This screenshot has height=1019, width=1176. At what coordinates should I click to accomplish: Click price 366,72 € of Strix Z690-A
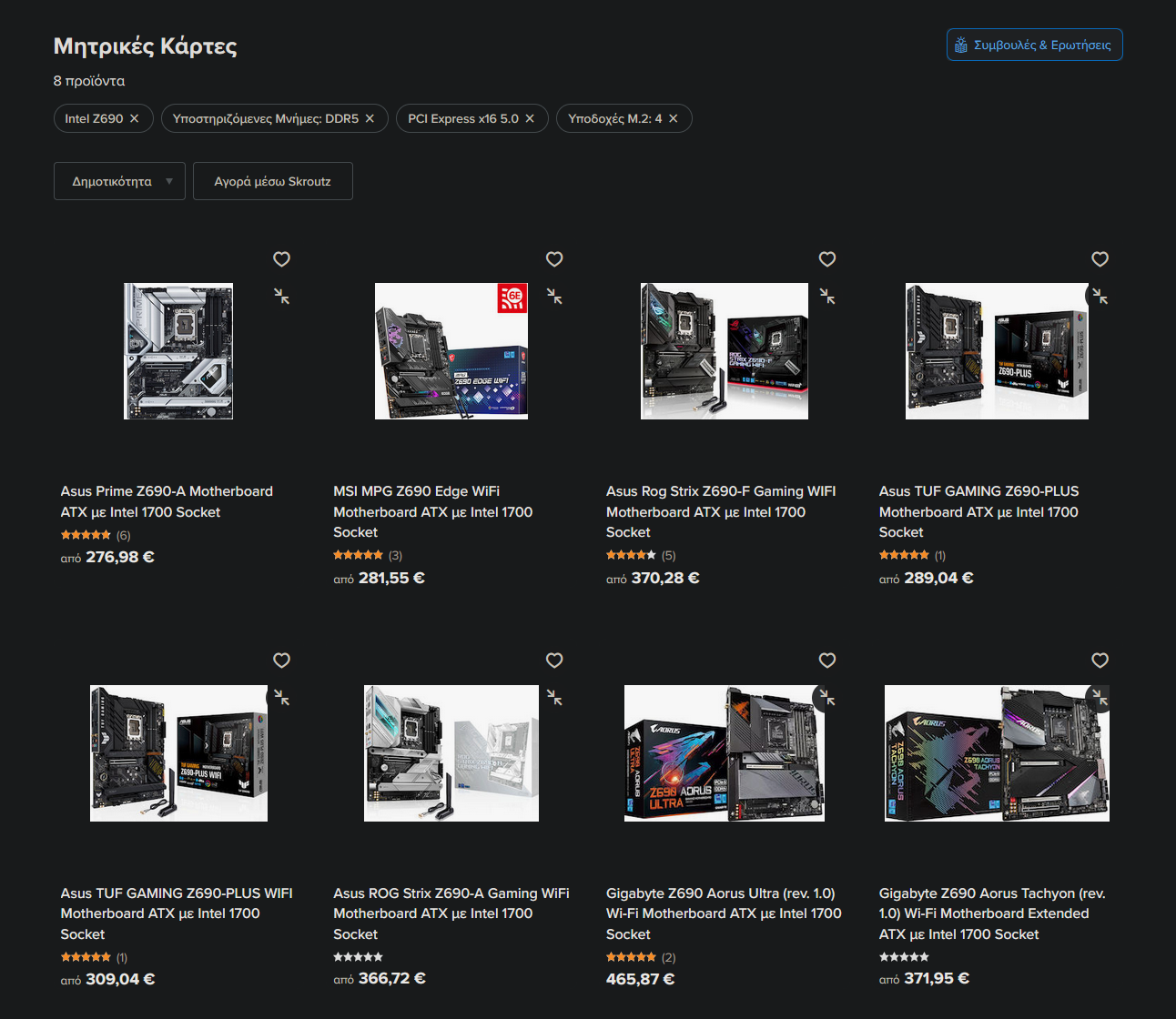(392, 979)
